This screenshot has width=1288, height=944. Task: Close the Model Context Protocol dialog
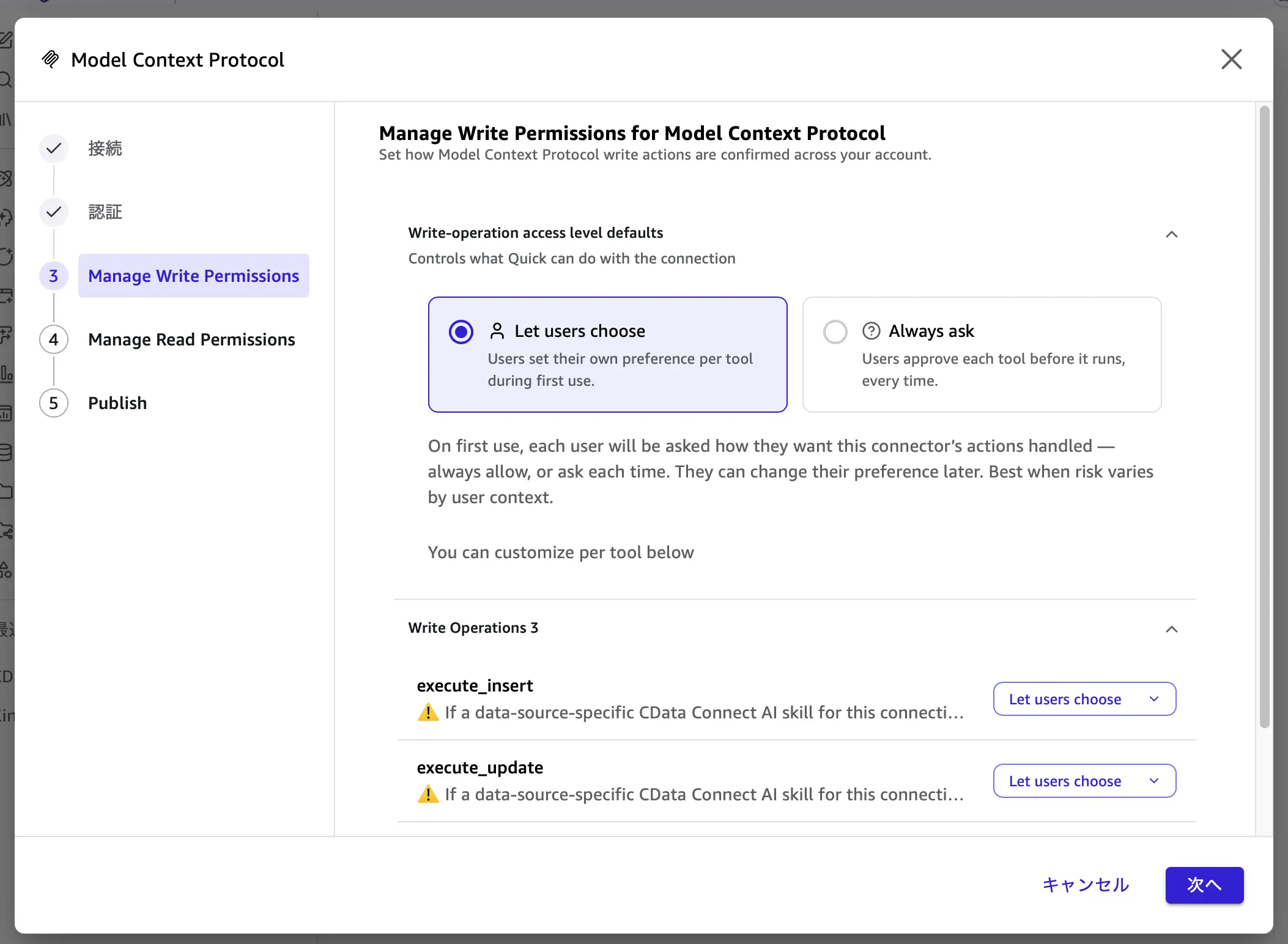(1231, 59)
